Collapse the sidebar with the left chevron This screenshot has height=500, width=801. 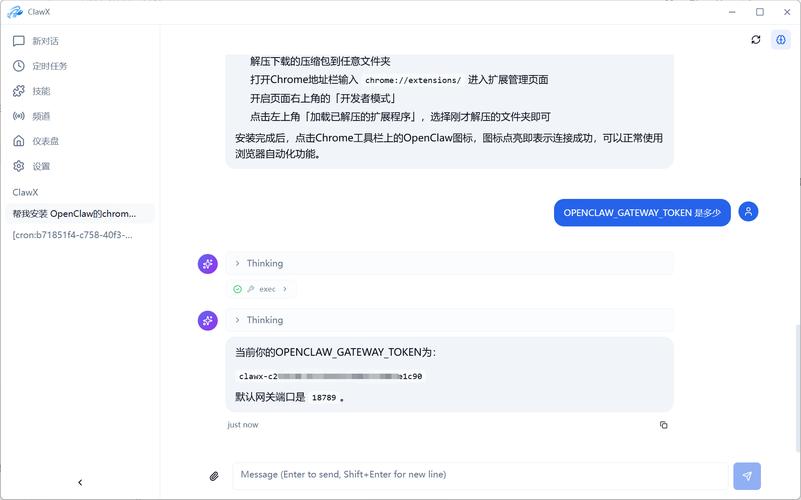point(80,482)
